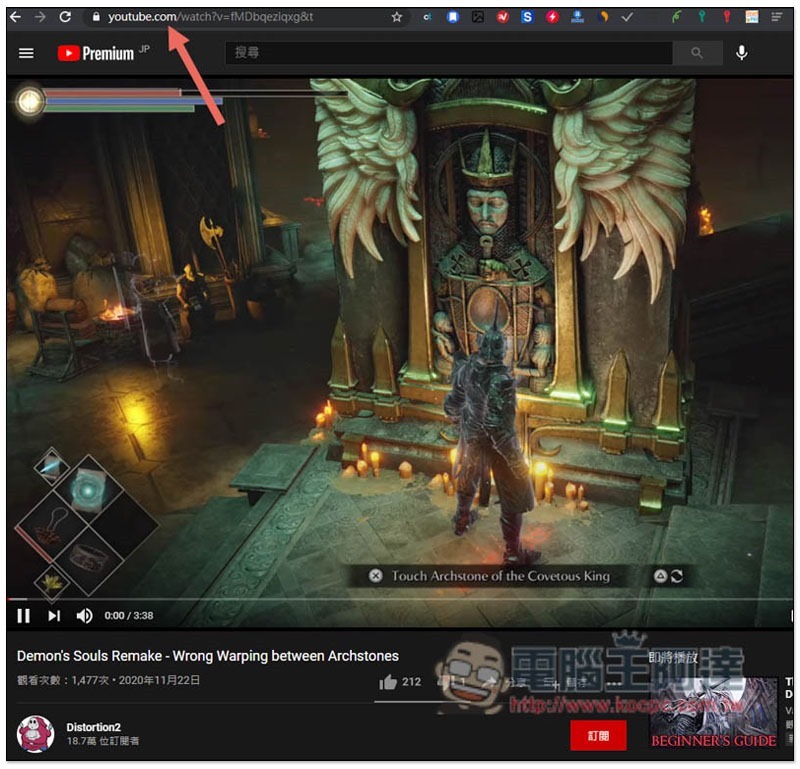Image resolution: width=800 pixels, height=769 pixels.
Task: Subscribe to Distortion2 with the red button
Action: pos(598,735)
